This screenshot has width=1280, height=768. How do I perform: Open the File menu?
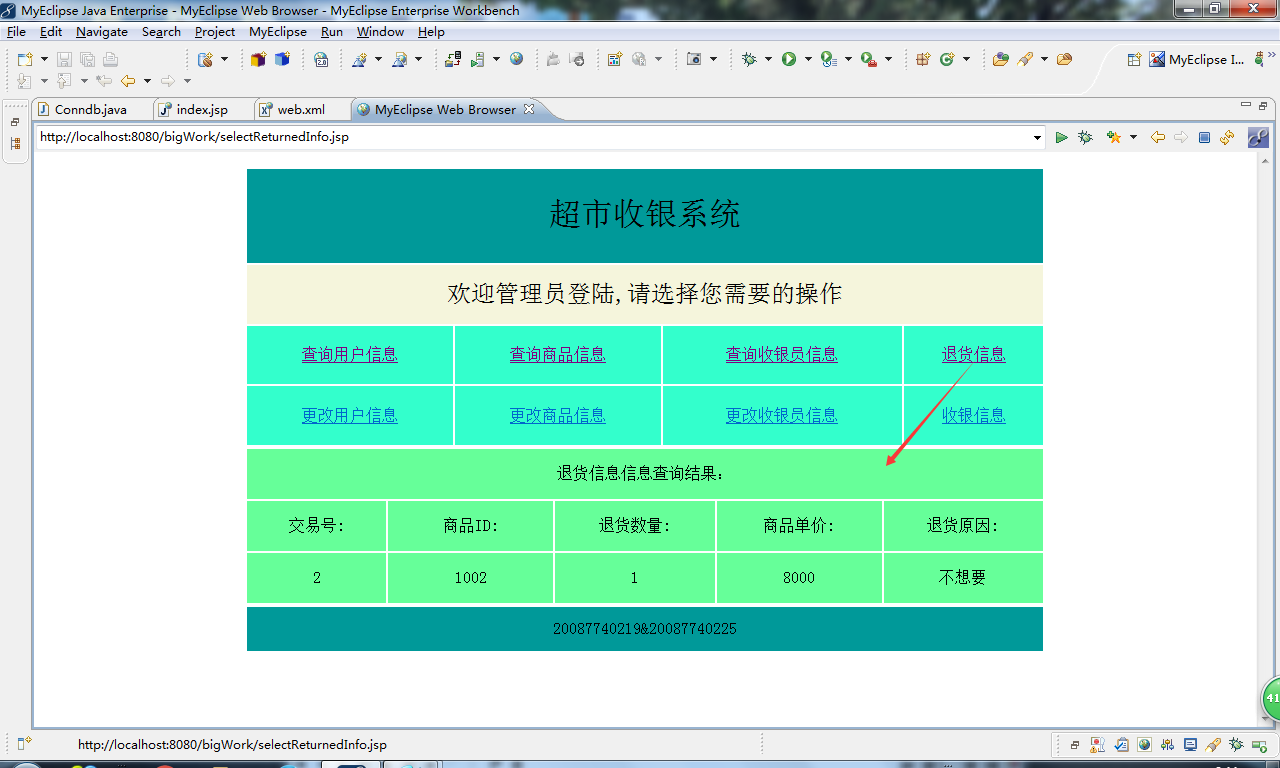(x=16, y=32)
